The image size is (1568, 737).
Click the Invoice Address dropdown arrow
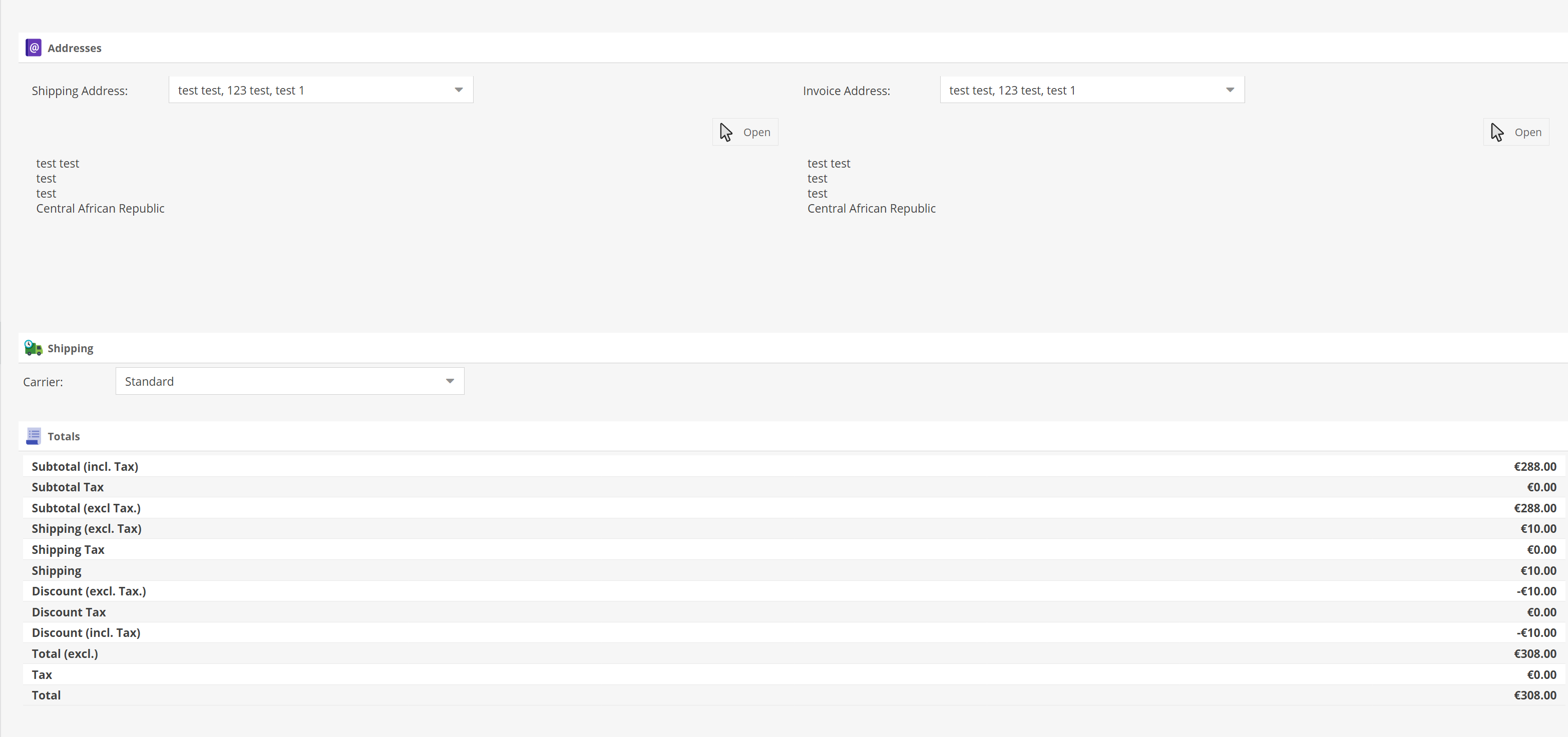(x=1230, y=90)
